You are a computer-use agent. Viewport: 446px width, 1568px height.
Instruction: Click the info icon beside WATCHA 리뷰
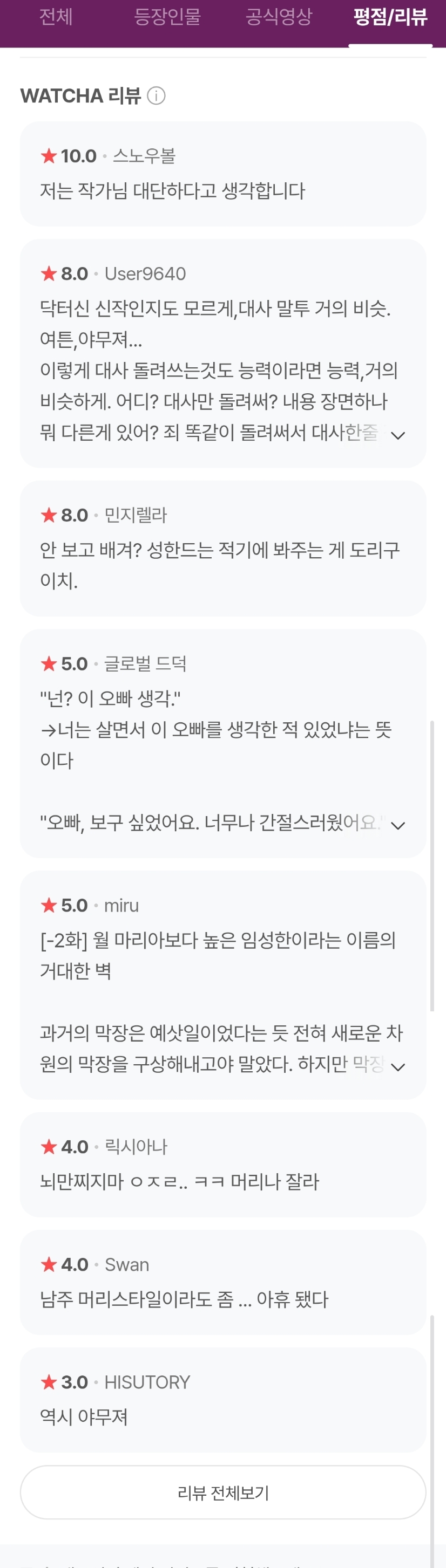tap(157, 95)
